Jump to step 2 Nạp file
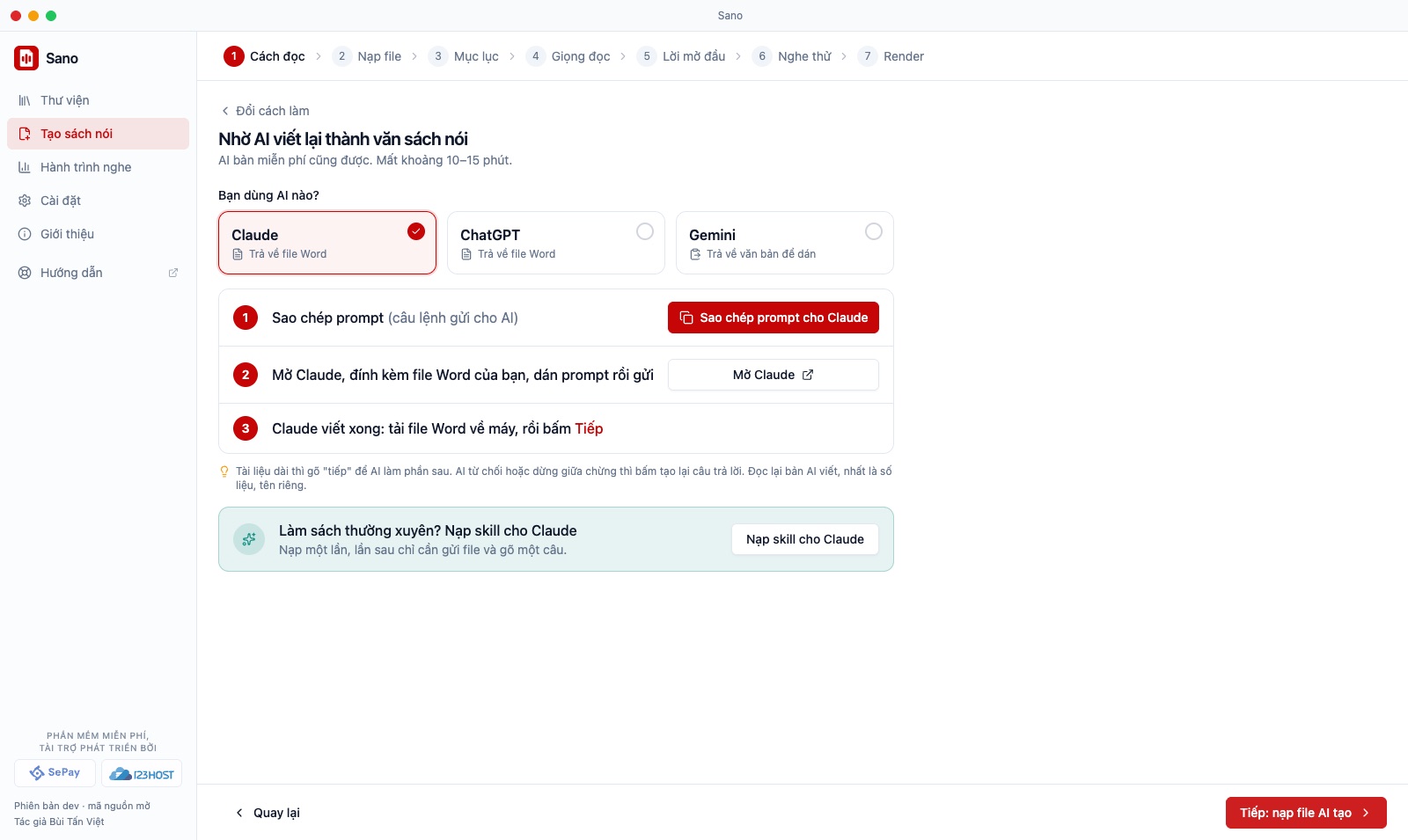The image size is (1408, 840). point(367,56)
